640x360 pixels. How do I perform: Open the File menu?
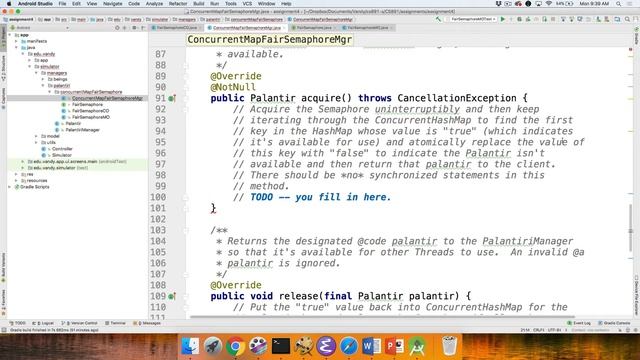pyautogui.click(x=62, y=4)
